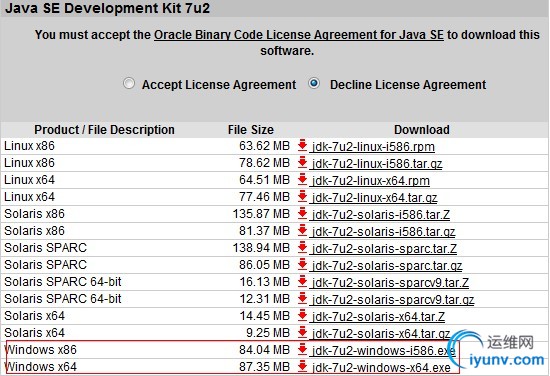The width and height of the screenshot is (550, 376).
Task: Select the Accept License Agreement radio button
Action: point(129,83)
